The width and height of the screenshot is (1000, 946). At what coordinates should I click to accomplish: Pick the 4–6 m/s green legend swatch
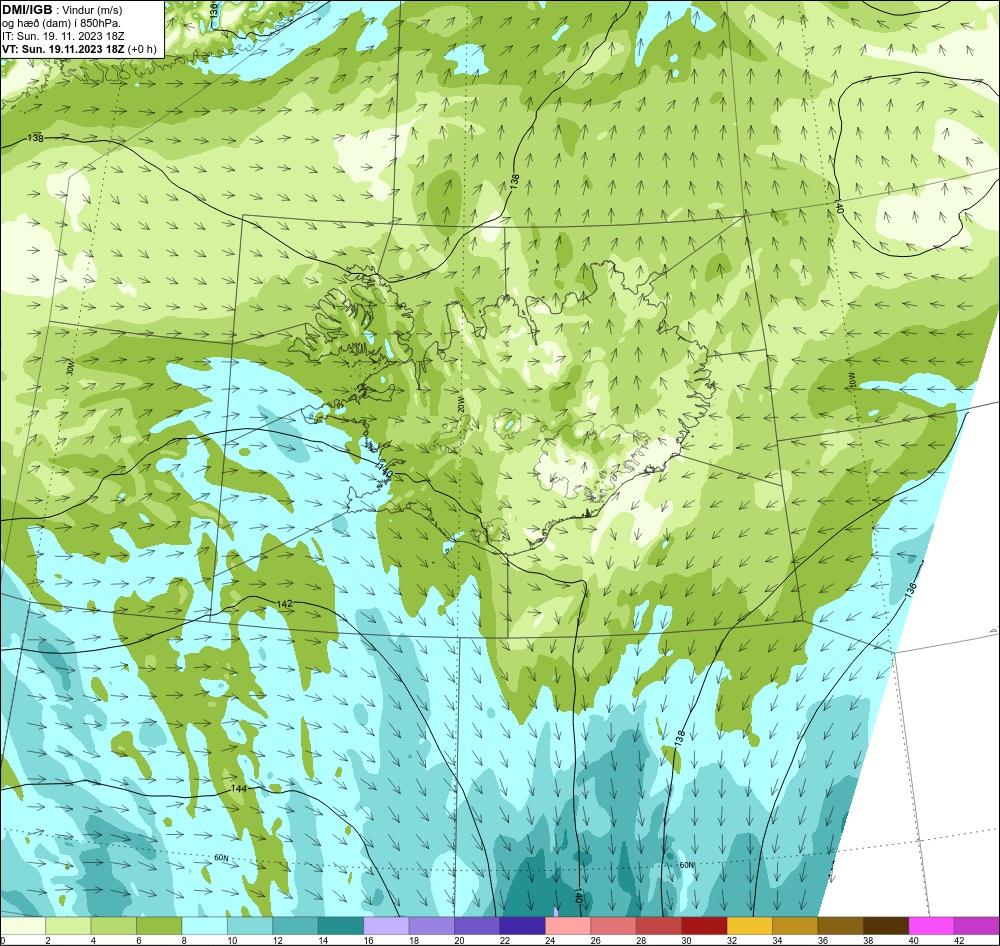pyautogui.click(x=114, y=925)
